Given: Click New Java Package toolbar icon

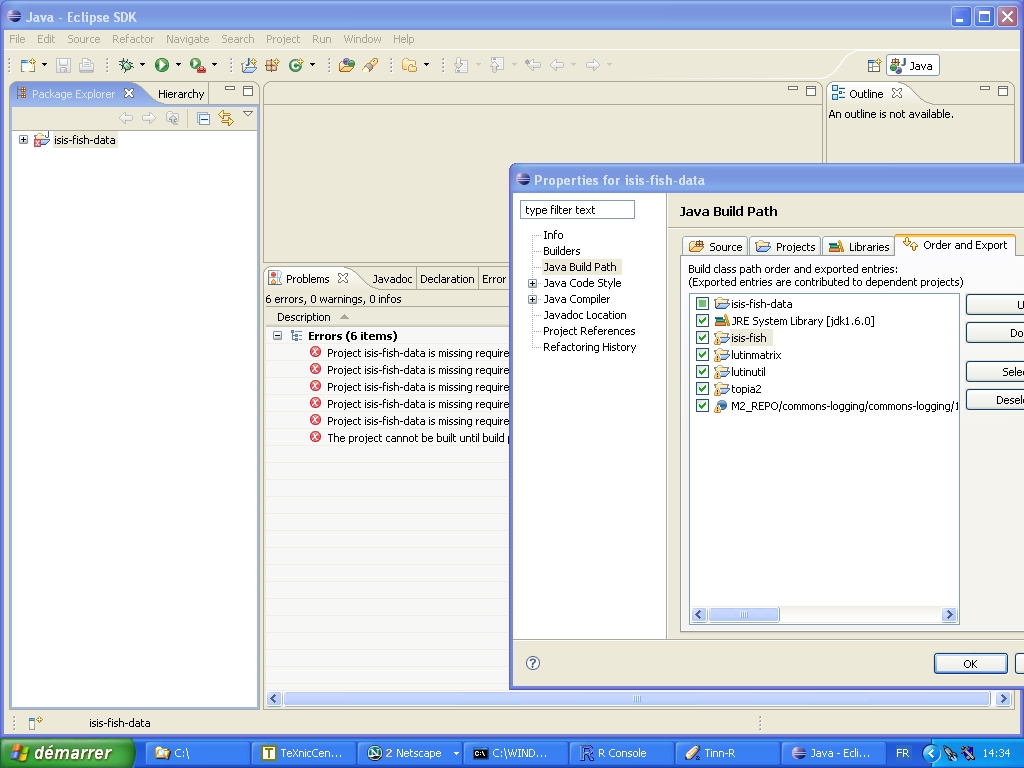Looking at the screenshot, I should [x=272, y=65].
